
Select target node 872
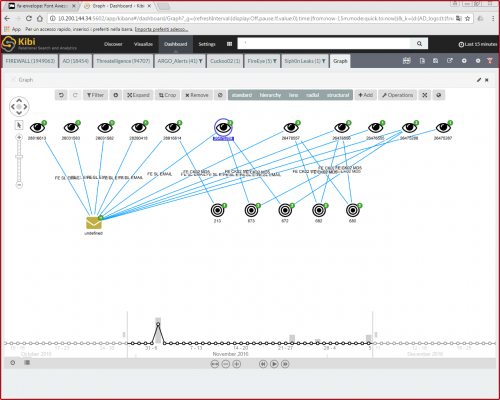click(x=285, y=210)
